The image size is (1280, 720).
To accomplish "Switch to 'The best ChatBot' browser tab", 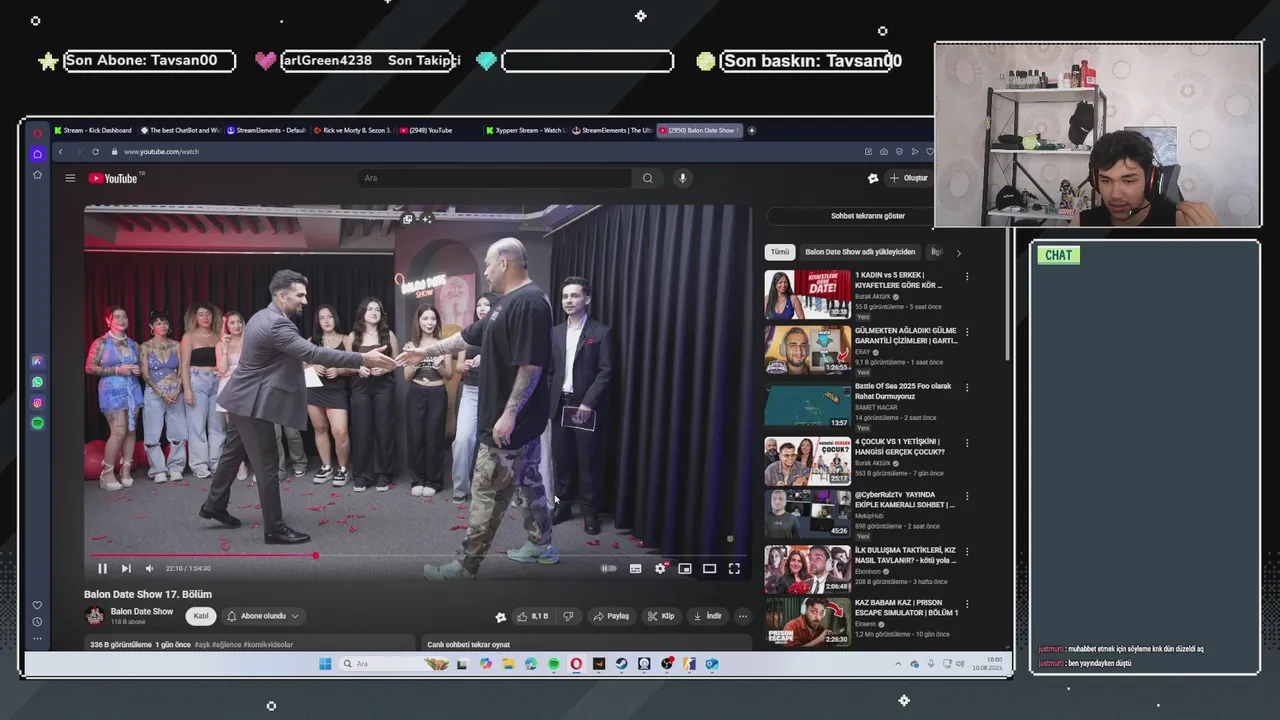I will [180, 130].
